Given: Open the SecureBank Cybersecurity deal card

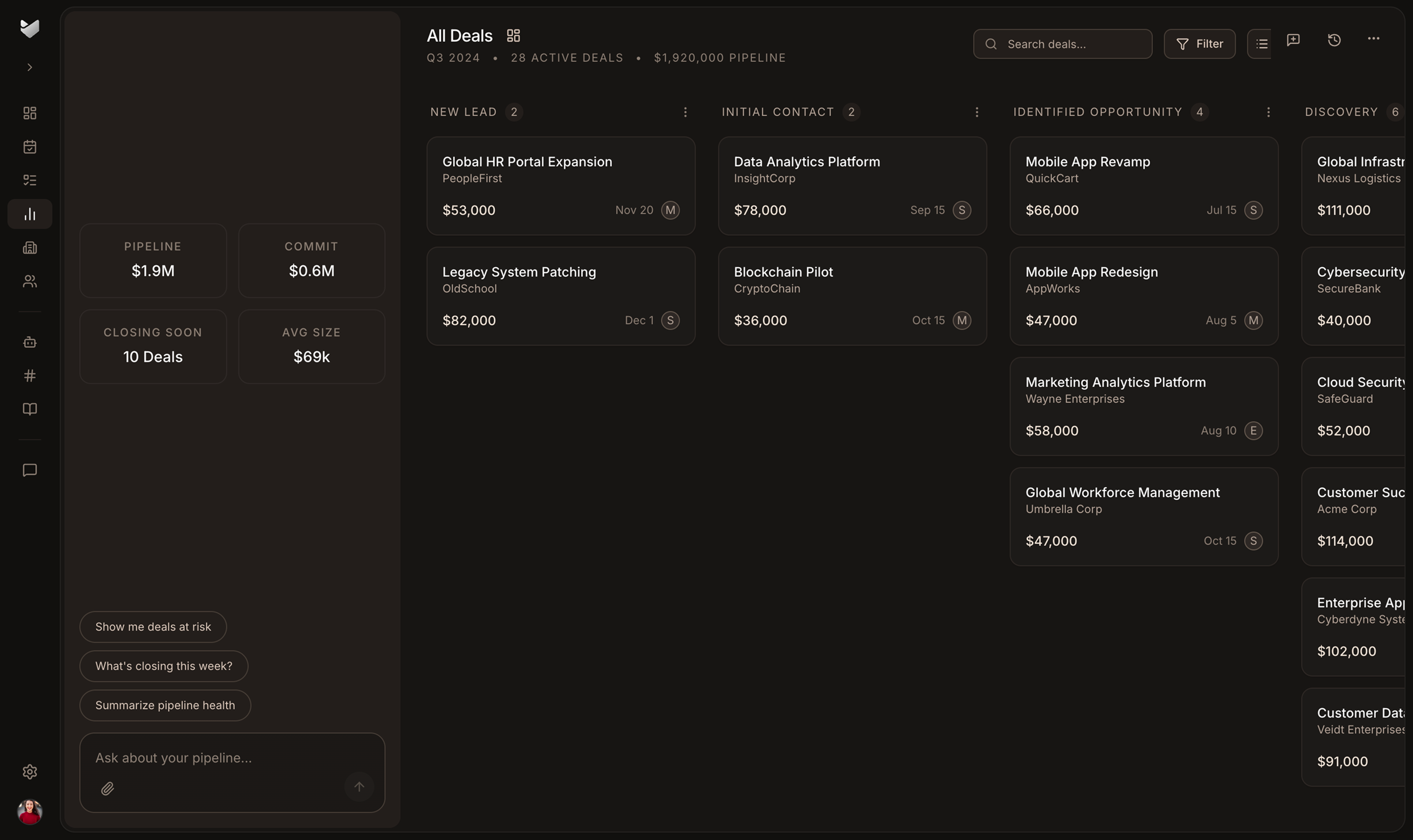Looking at the screenshot, I should tap(1353, 296).
